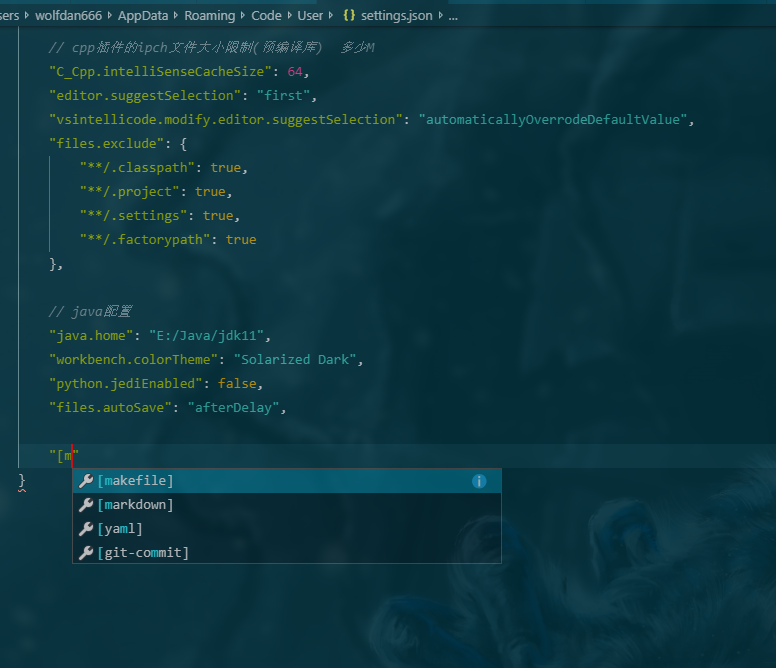This screenshot has height=668, width=776.
Task: Open the User breadcrumb segment
Action: point(310,16)
